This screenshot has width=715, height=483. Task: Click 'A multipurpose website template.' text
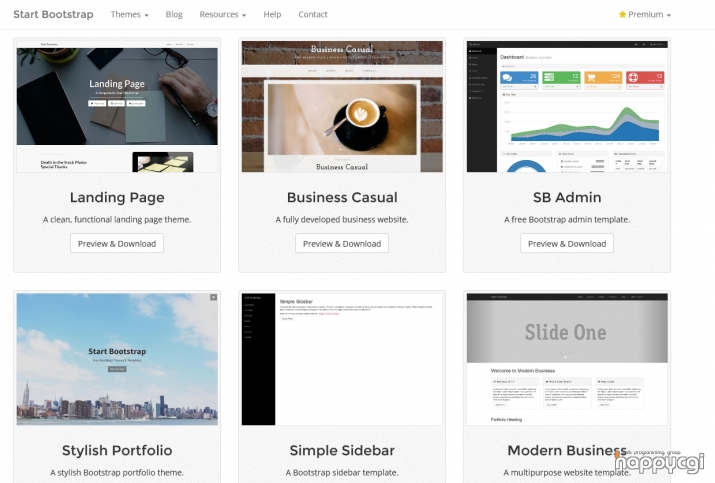point(567,473)
